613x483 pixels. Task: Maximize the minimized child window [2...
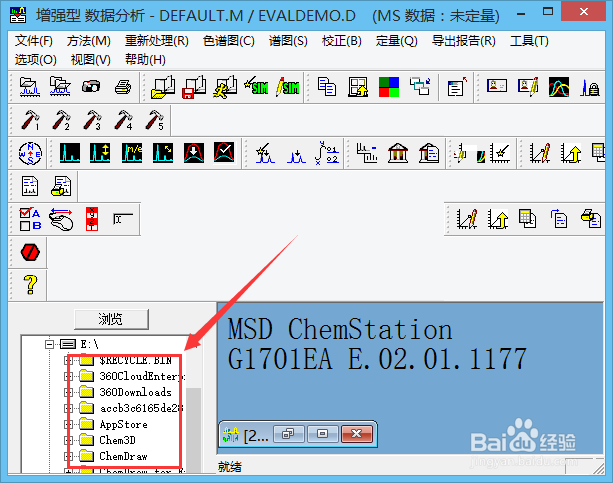(x=323, y=434)
